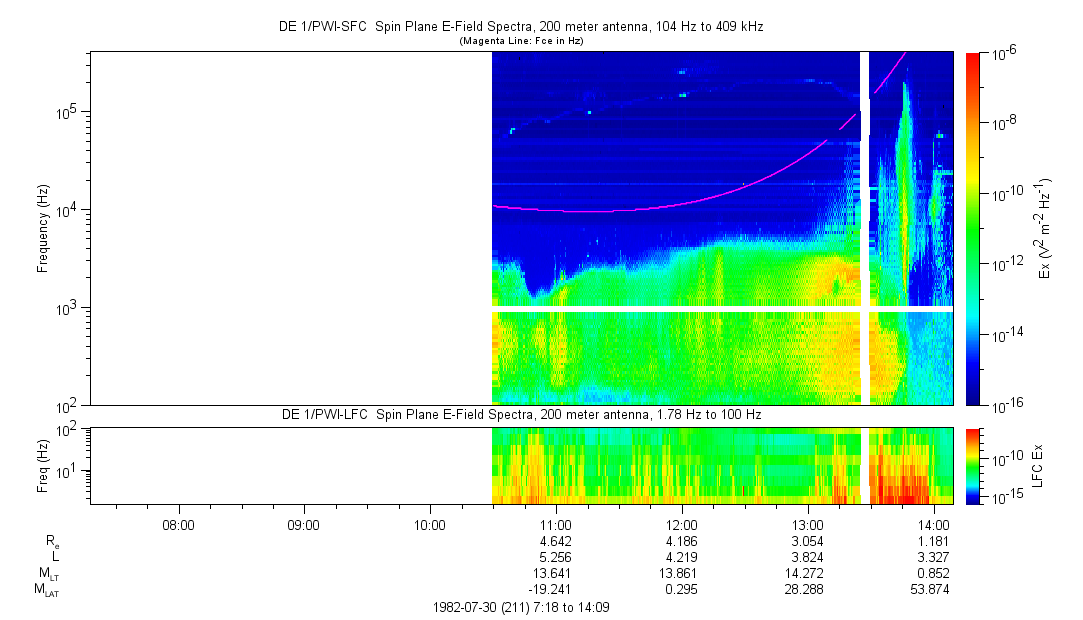Select the L value 3.824
This screenshot has height=620, width=1083.
pyautogui.click(x=807, y=557)
